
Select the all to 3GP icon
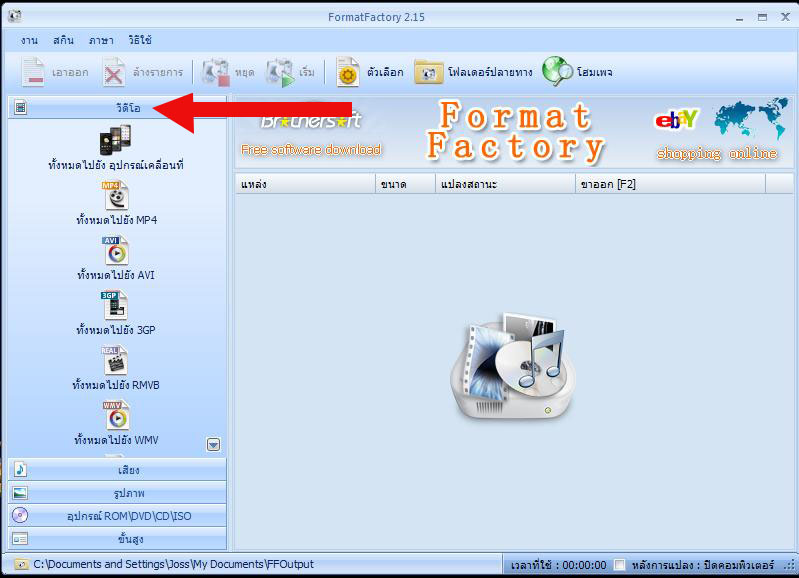[114, 306]
